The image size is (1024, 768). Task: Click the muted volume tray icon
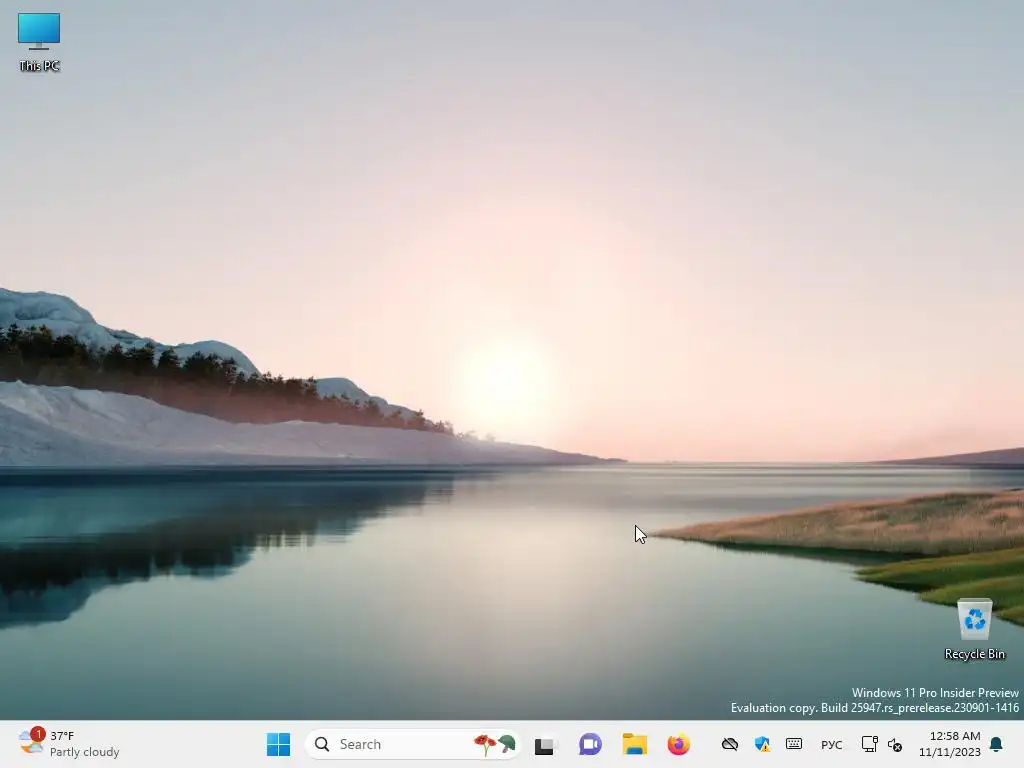tap(895, 744)
